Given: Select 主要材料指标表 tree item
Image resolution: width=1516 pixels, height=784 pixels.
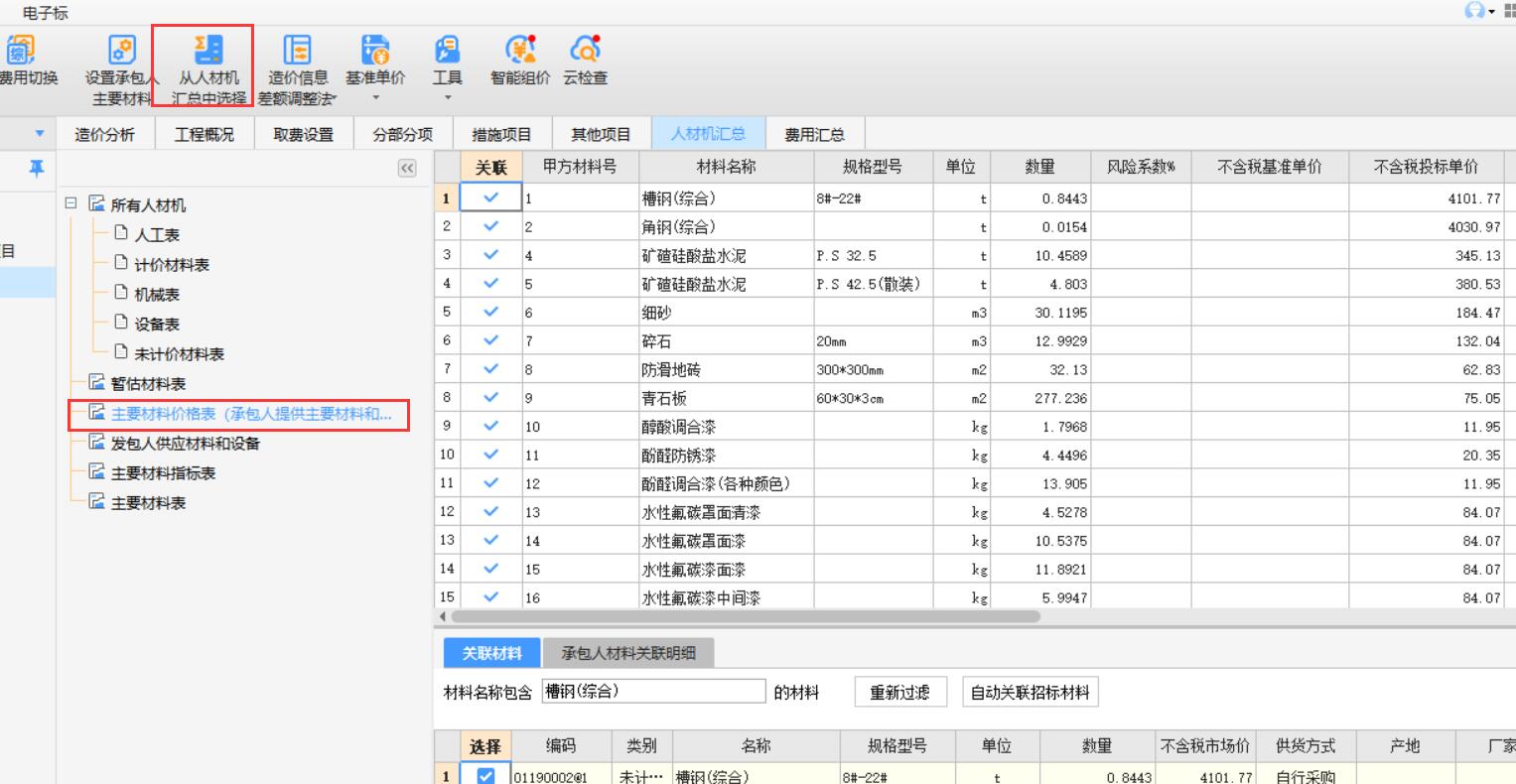Looking at the screenshot, I should 163,473.
